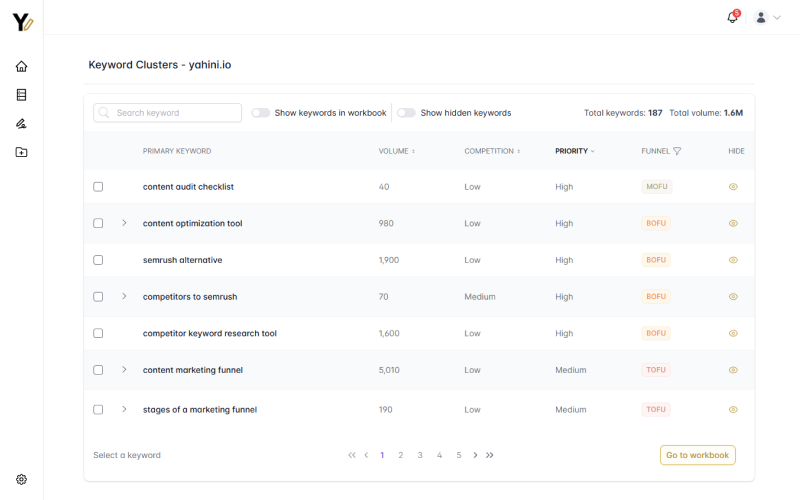Image resolution: width=800 pixels, height=500 pixels.
Task: Click the Funnel column header label
Action: tap(656, 151)
